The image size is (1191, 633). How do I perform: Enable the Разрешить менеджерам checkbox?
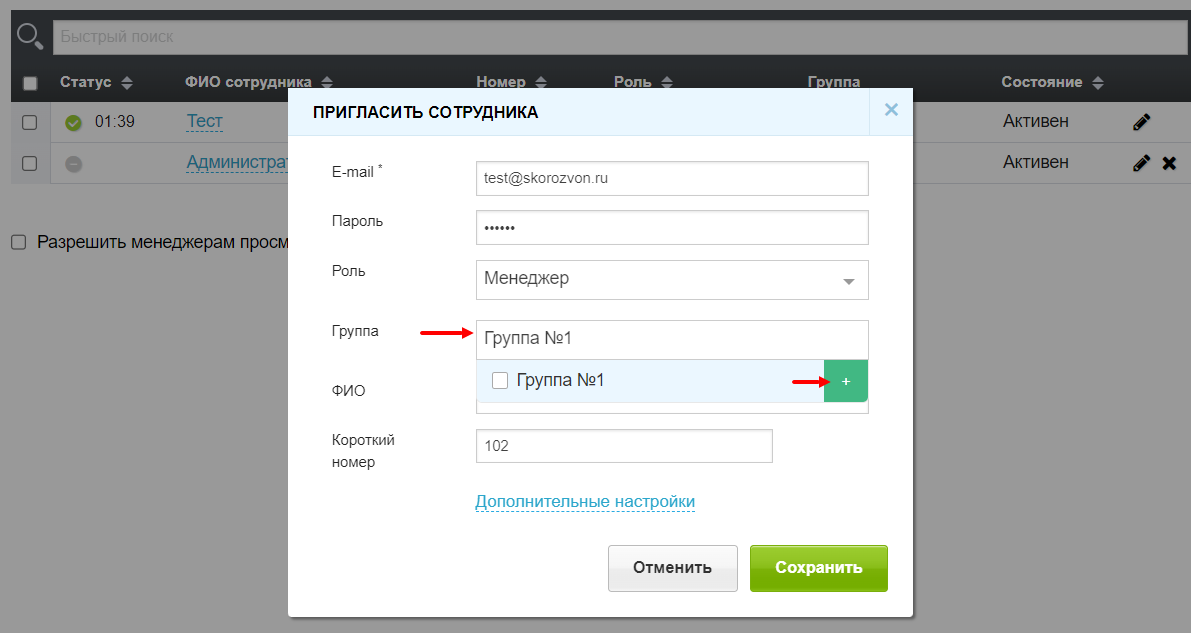point(19,242)
